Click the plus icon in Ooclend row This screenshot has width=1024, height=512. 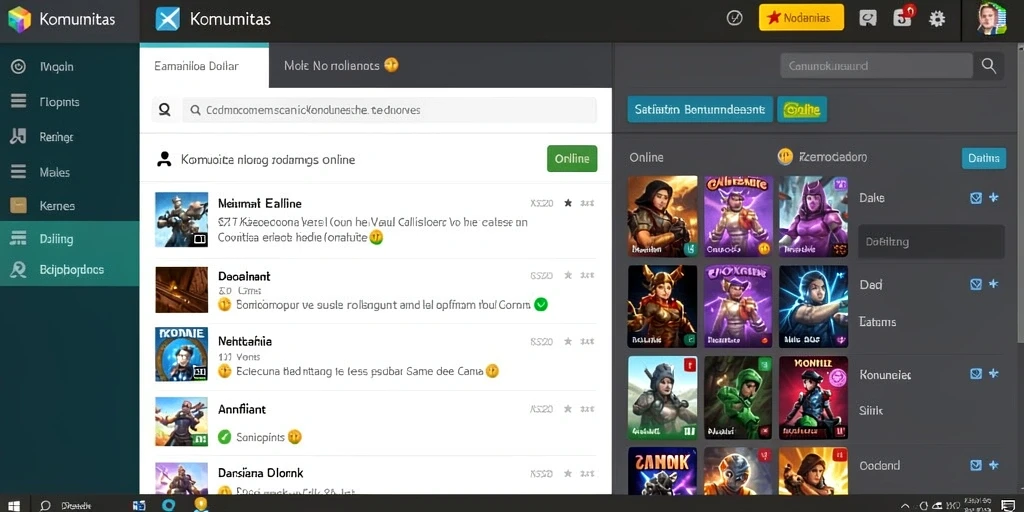point(994,465)
